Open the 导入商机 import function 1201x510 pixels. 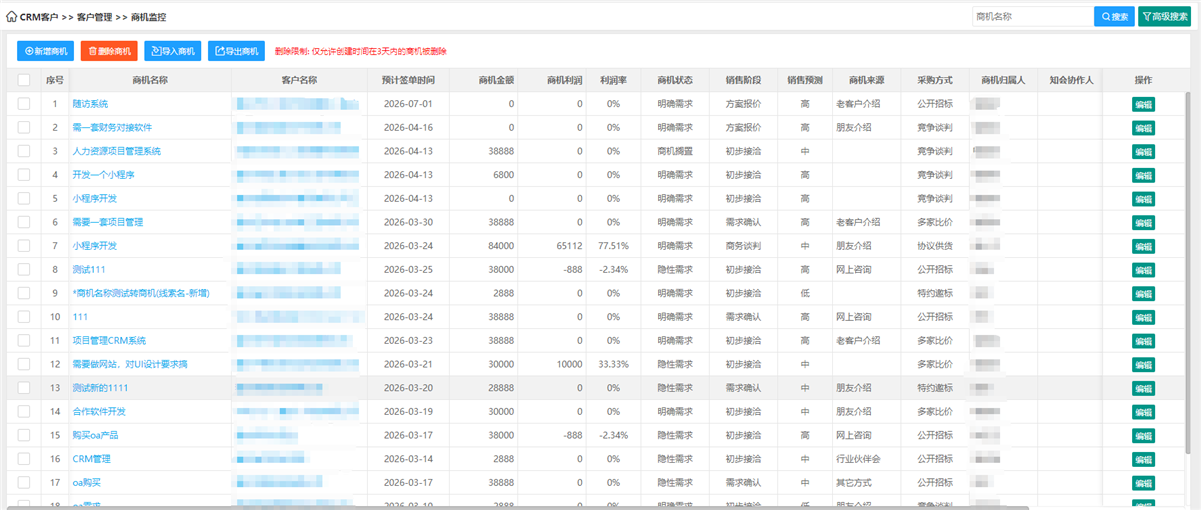[x=173, y=51]
